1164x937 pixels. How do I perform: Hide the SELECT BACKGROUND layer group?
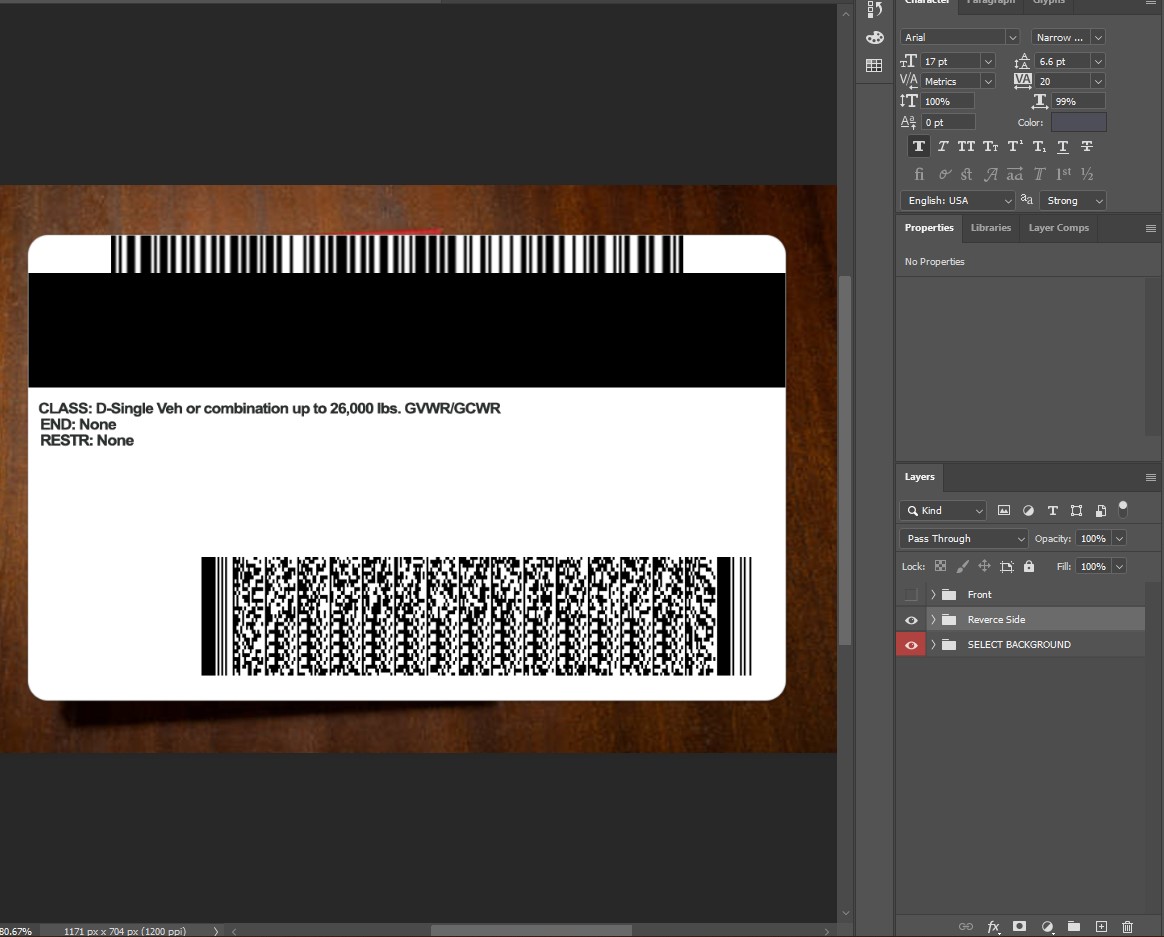click(911, 645)
